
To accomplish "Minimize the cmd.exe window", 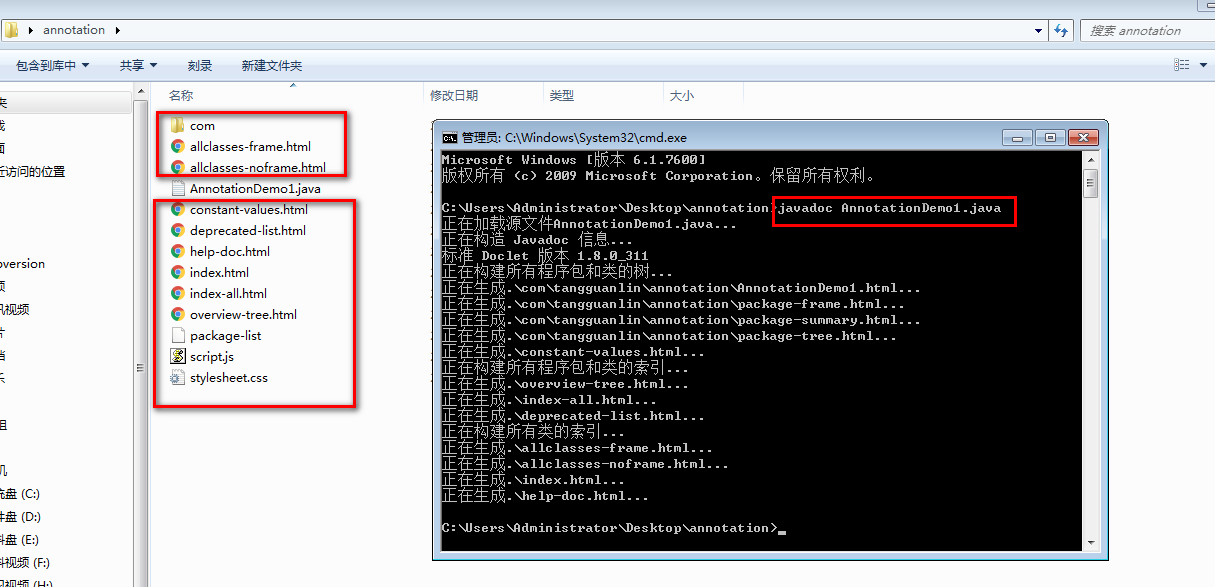I will click(1019, 137).
